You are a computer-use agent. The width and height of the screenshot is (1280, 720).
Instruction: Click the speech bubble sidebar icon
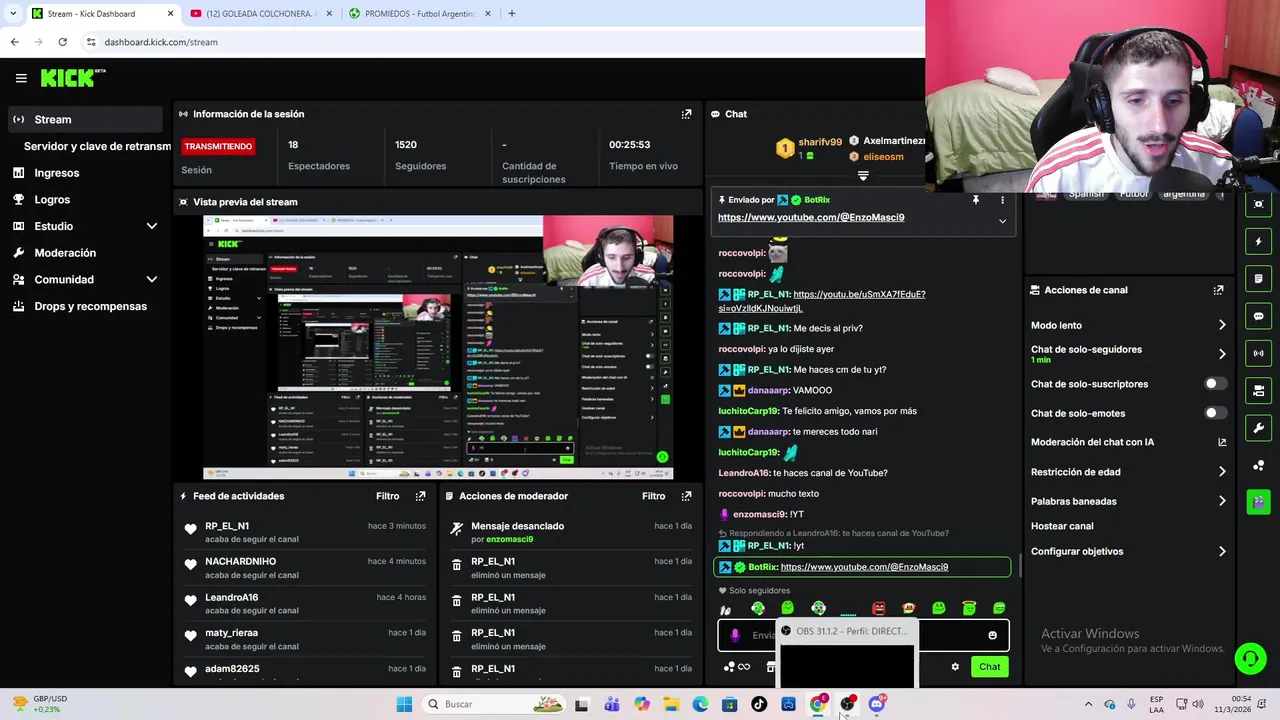[x=1258, y=316]
